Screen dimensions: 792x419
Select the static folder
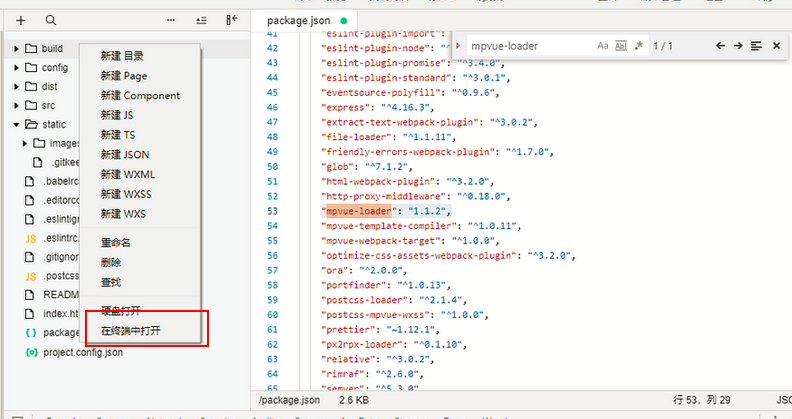point(54,124)
